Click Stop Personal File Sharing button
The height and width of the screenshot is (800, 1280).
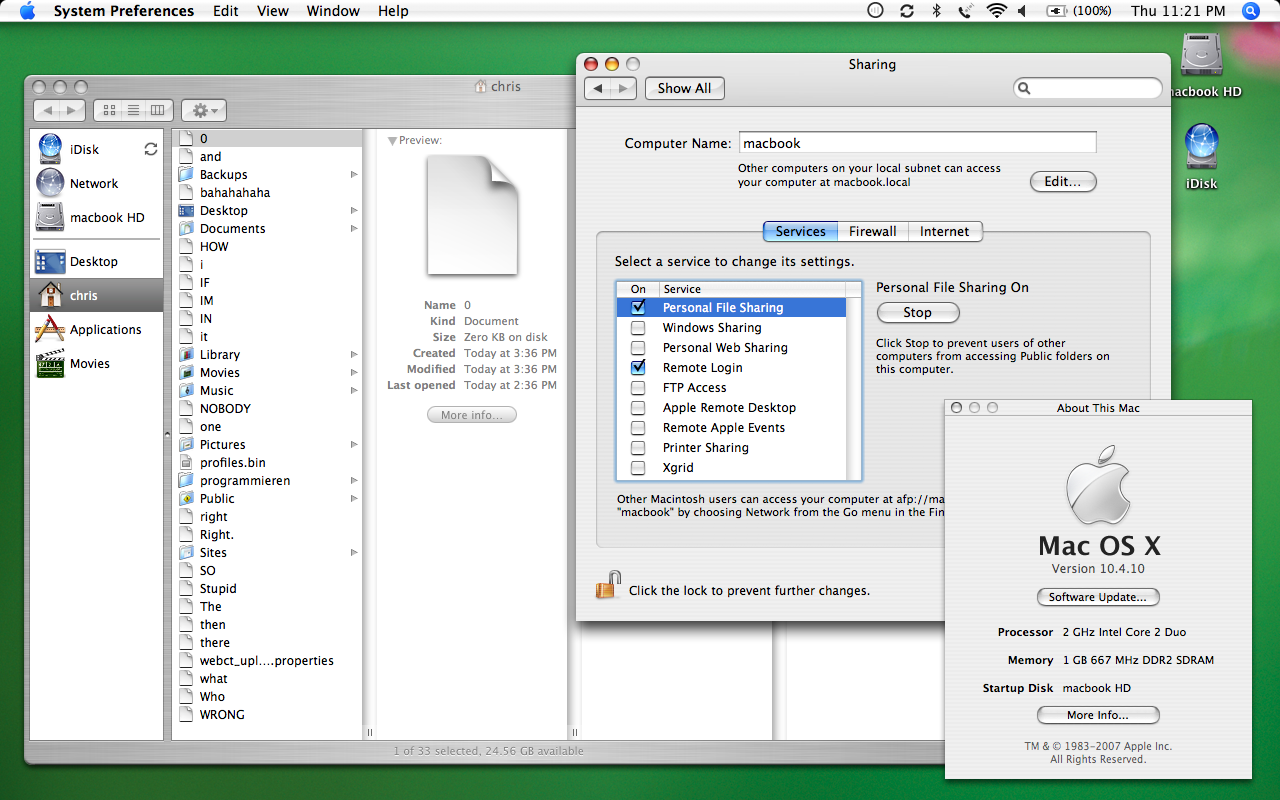(x=918, y=313)
